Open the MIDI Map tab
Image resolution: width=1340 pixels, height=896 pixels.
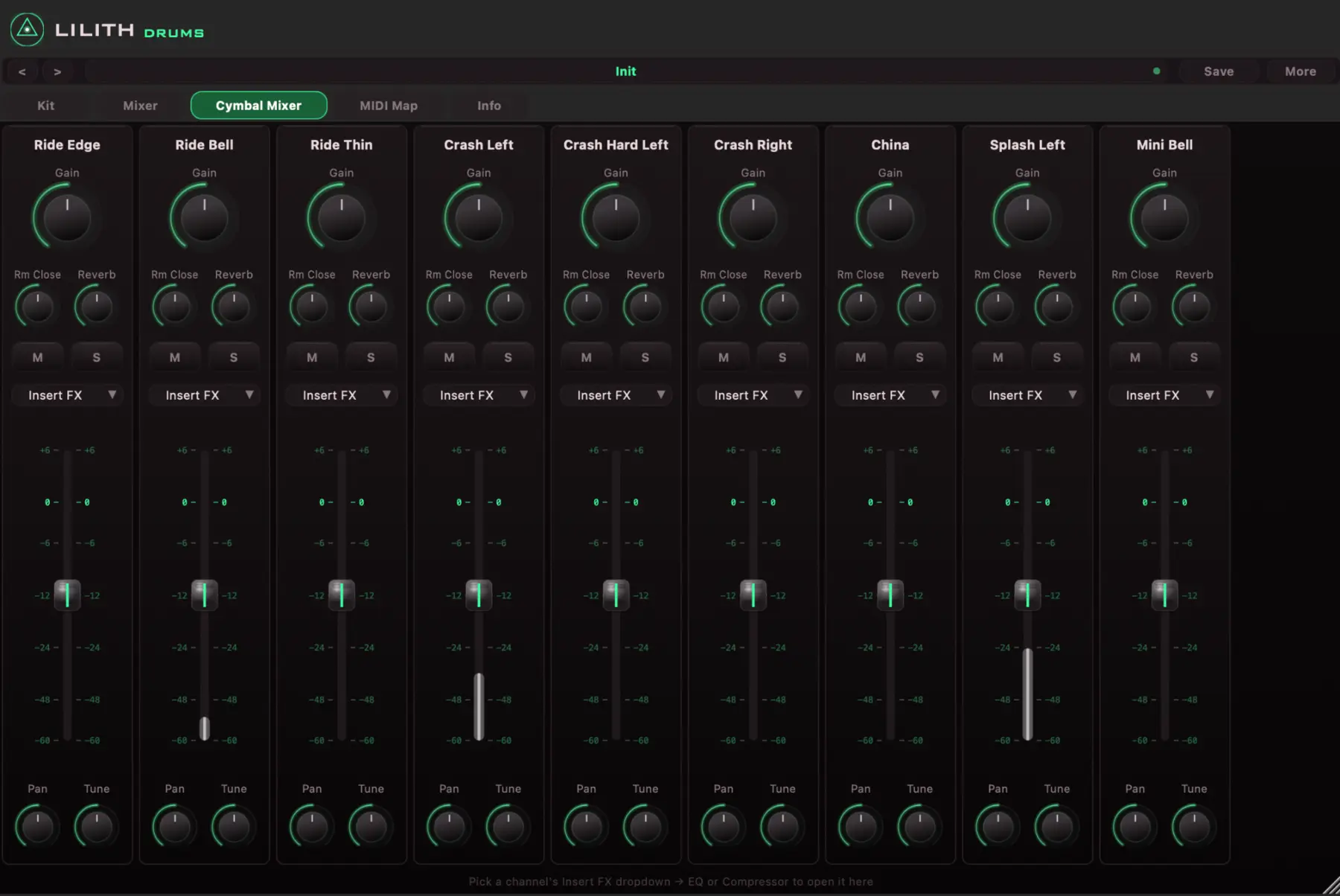click(389, 106)
